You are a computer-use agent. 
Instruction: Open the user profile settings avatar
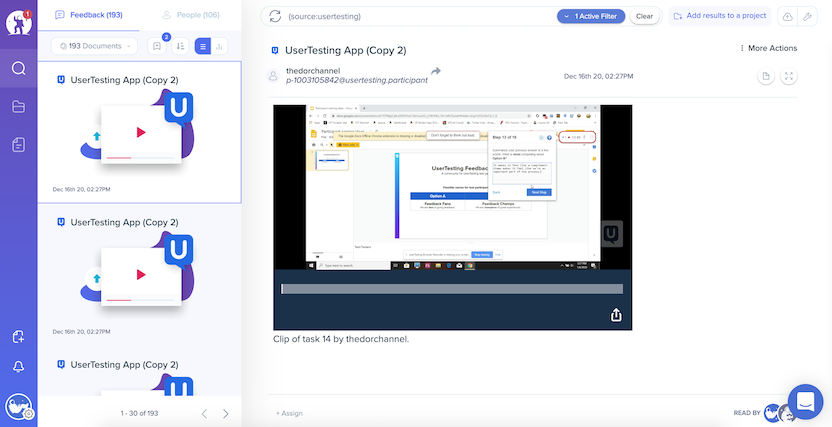tap(19, 407)
